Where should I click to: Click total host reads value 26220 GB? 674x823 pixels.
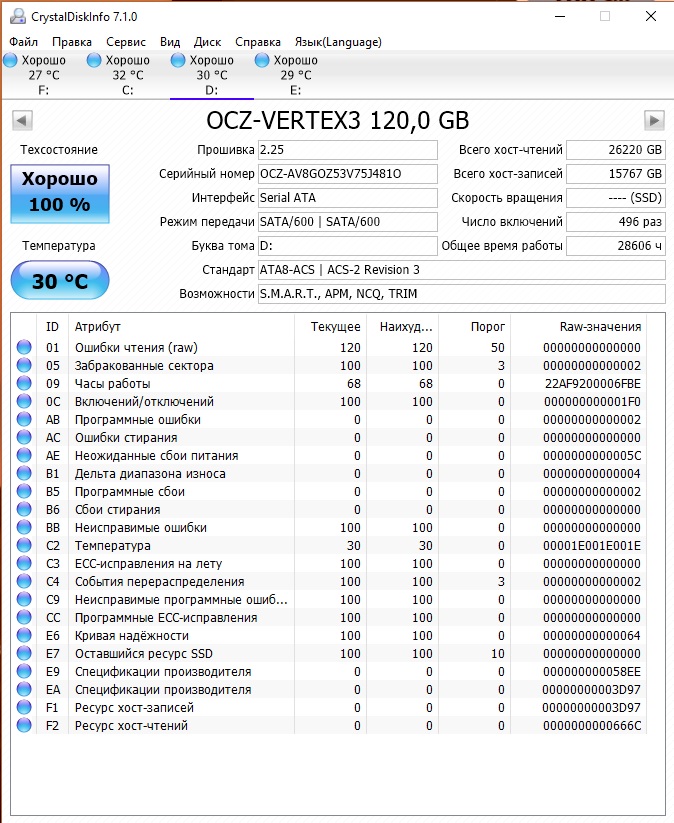pyautogui.click(x=616, y=150)
